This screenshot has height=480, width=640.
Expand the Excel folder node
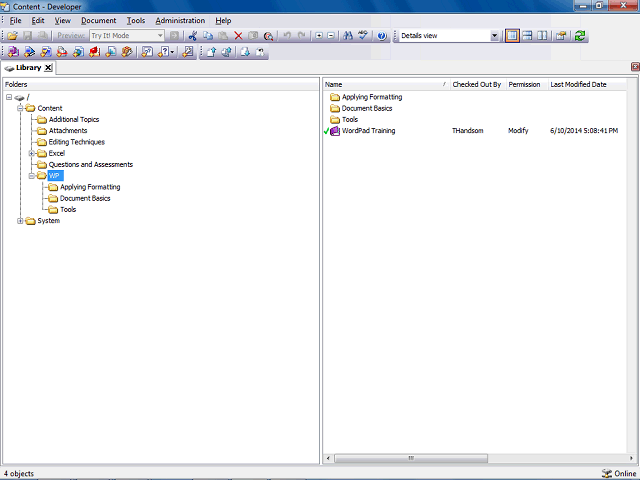coord(31,153)
